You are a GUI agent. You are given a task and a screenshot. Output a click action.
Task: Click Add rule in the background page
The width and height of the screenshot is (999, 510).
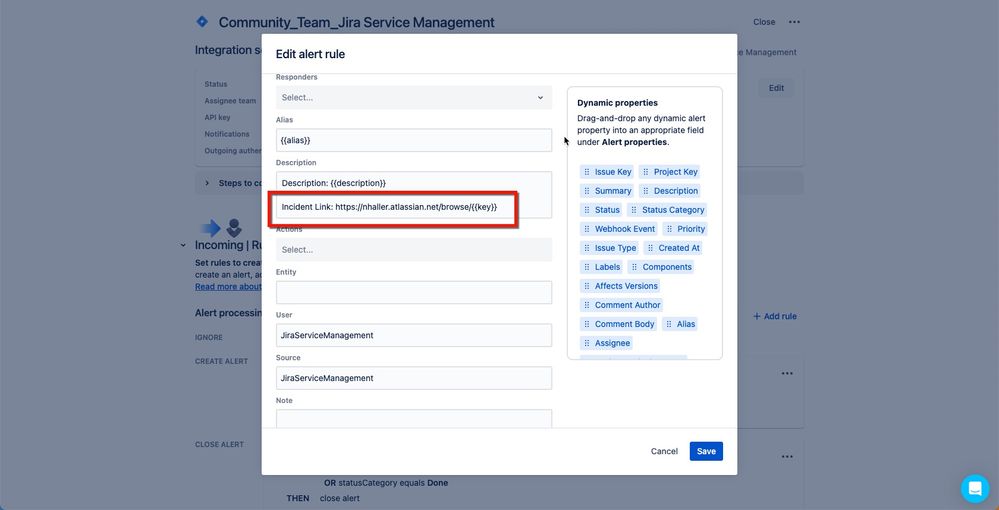pyautogui.click(x=775, y=316)
